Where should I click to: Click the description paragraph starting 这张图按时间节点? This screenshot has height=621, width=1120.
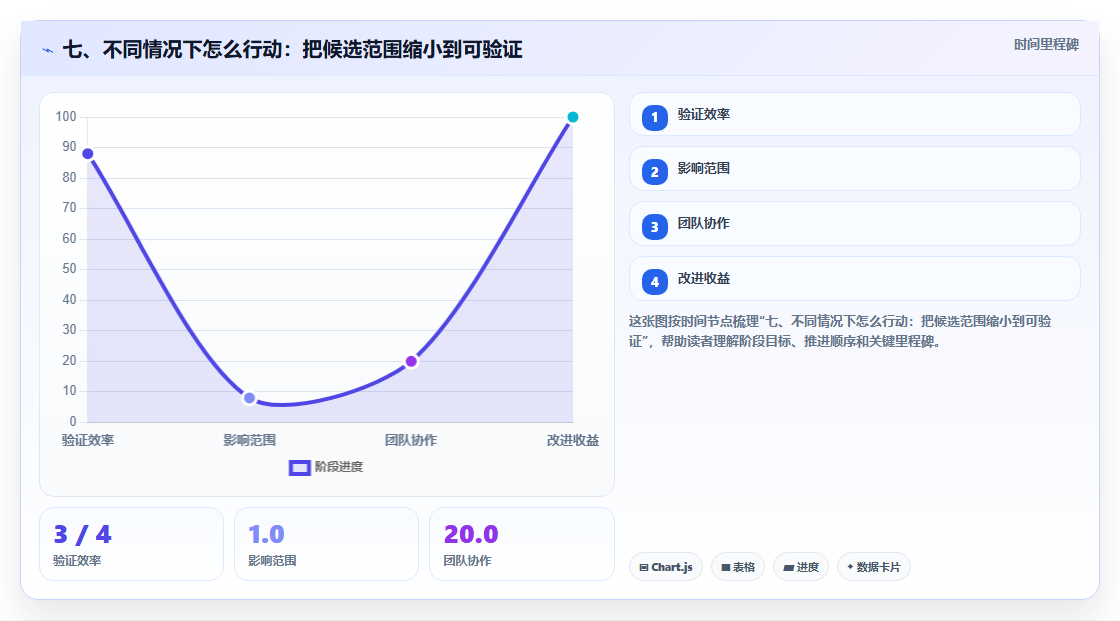coord(840,332)
